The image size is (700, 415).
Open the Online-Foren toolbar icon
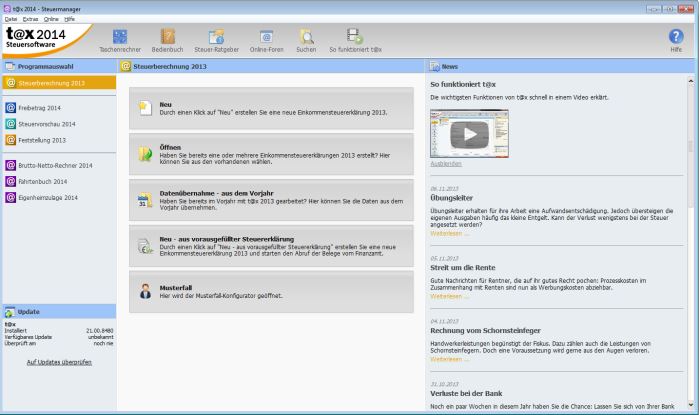click(x=267, y=39)
